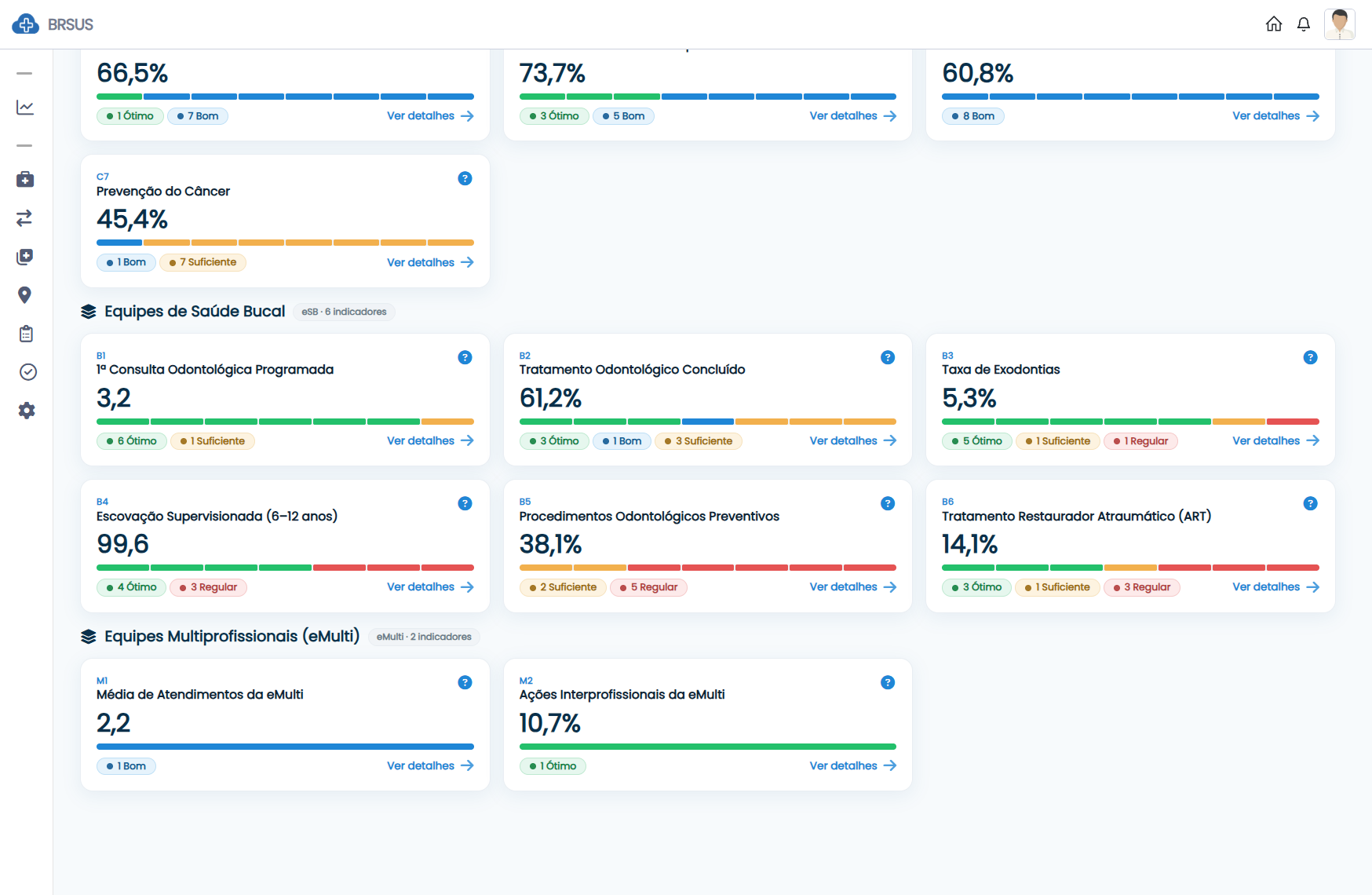This screenshot has width=1372, height=895.
Task: Click the '8 Bom' badge
Action: coord(973,116)
